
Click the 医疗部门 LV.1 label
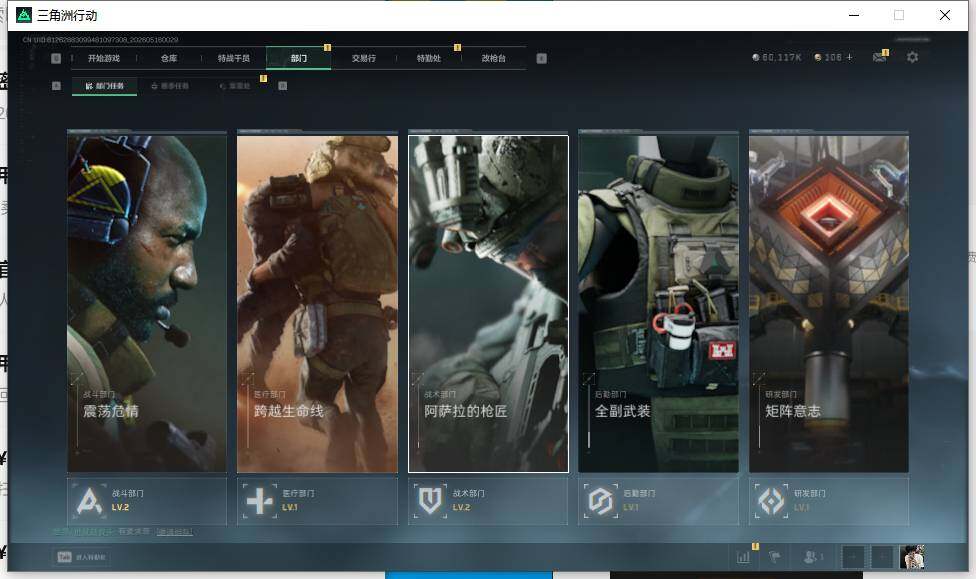point(289,507)
